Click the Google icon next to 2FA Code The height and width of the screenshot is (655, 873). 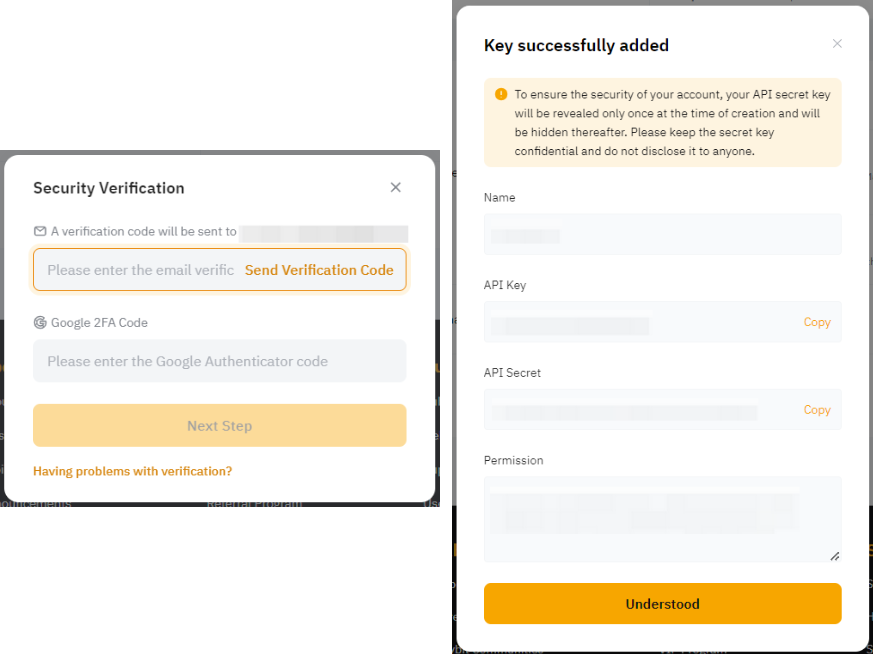click(40, 322)
